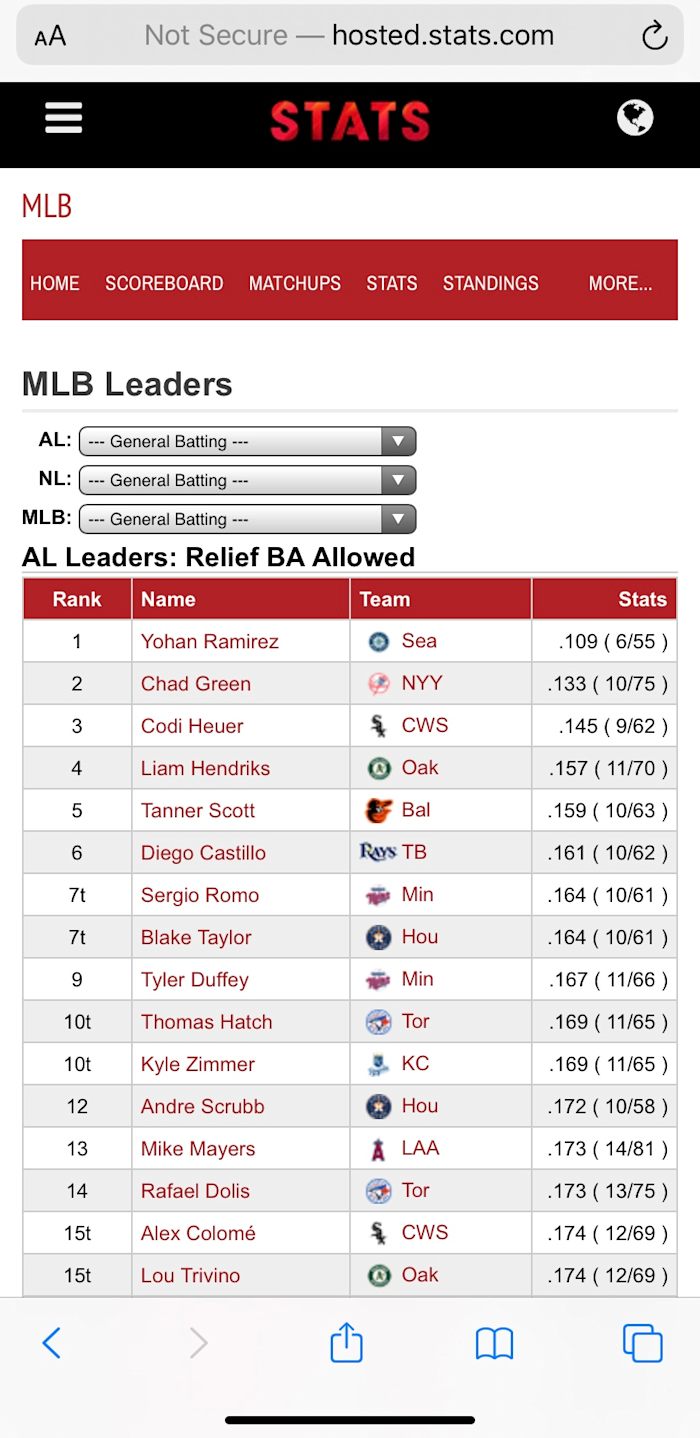Open the hamburger menu icon
Viewport: 700px width, 1438px height.
pos(63,119)
